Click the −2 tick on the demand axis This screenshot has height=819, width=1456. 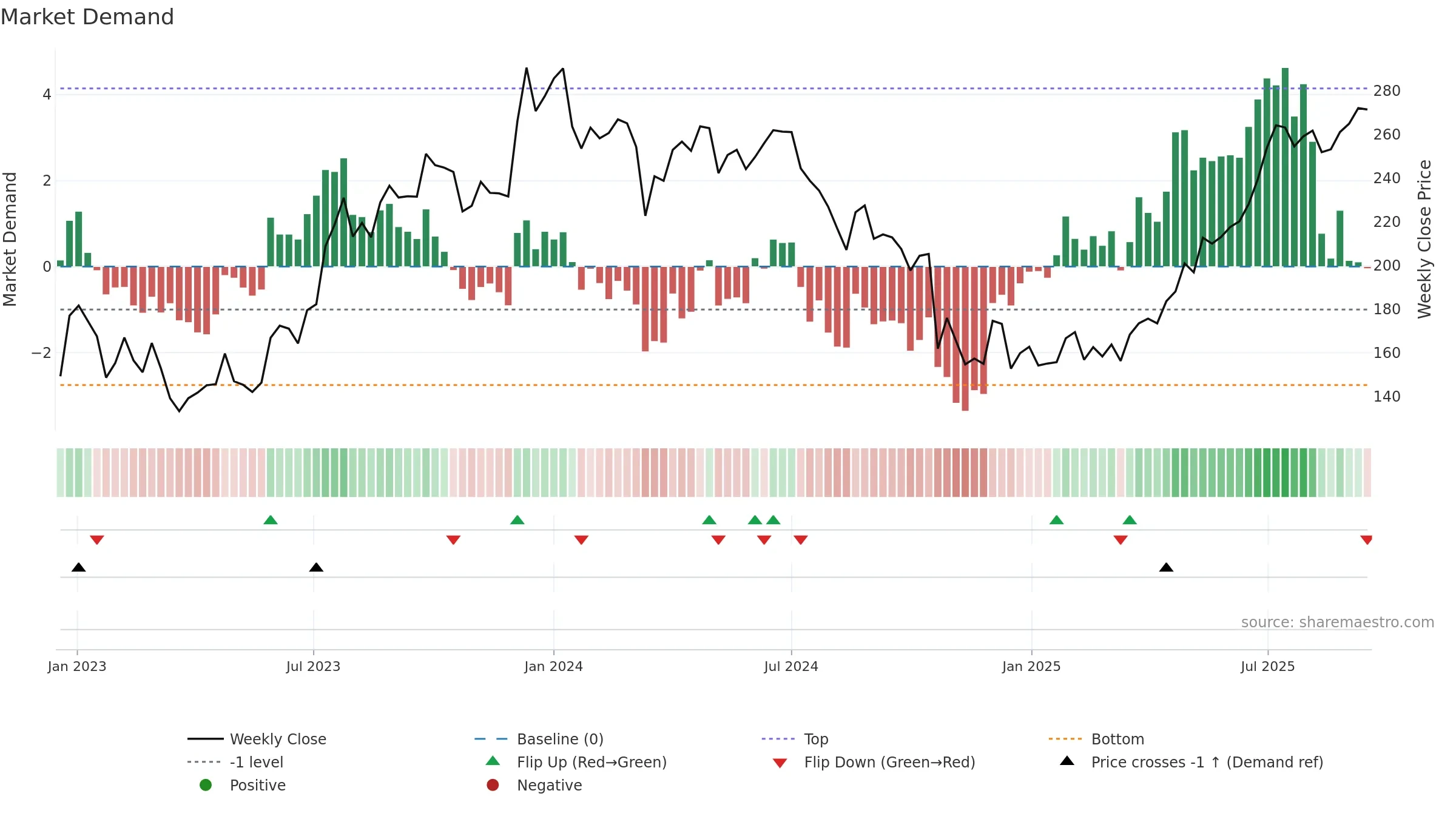[41, 353]
